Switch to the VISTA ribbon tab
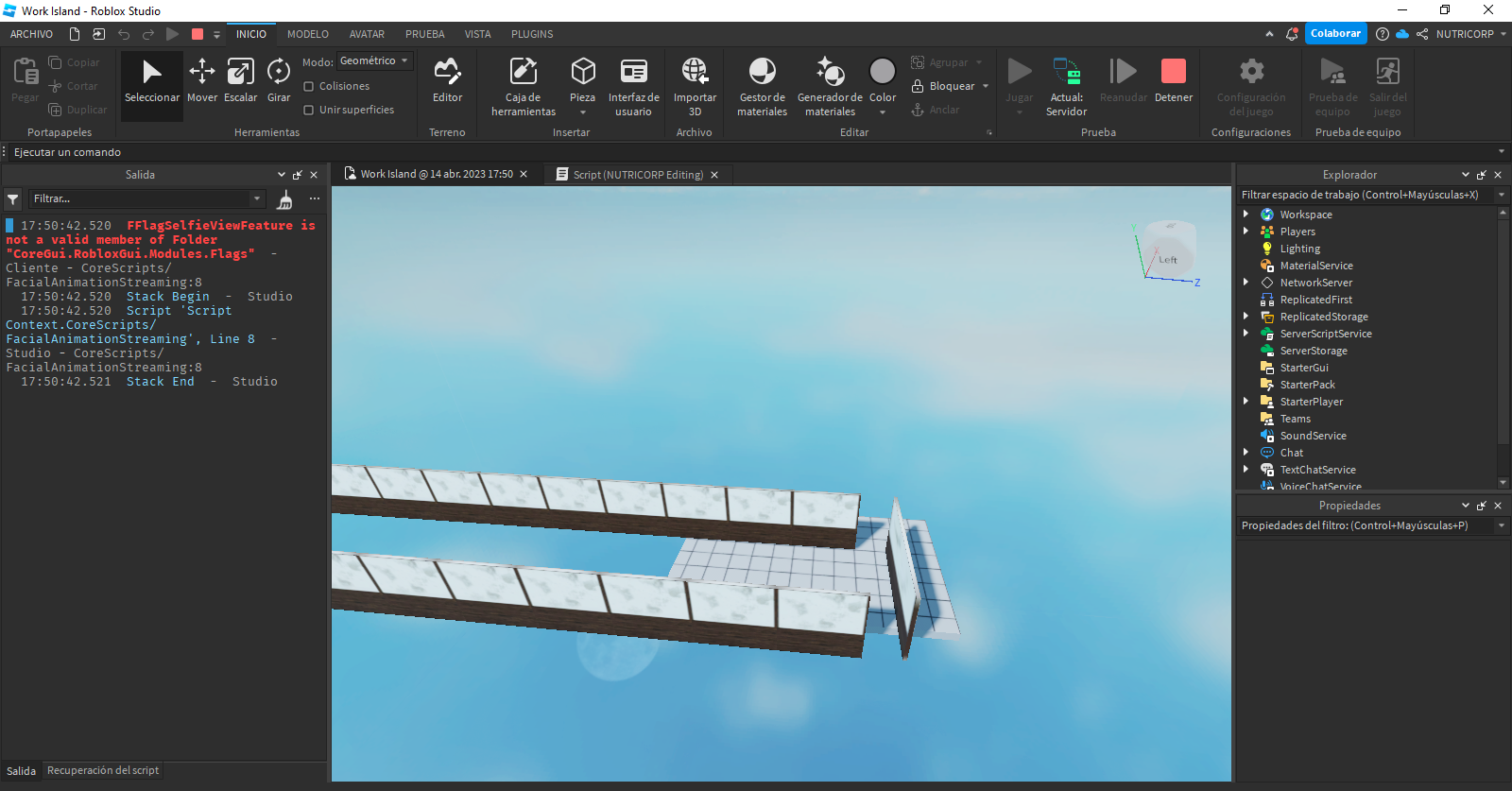Screen dimensions: 1512x791 pyautogui.click(x=477, y=34)
